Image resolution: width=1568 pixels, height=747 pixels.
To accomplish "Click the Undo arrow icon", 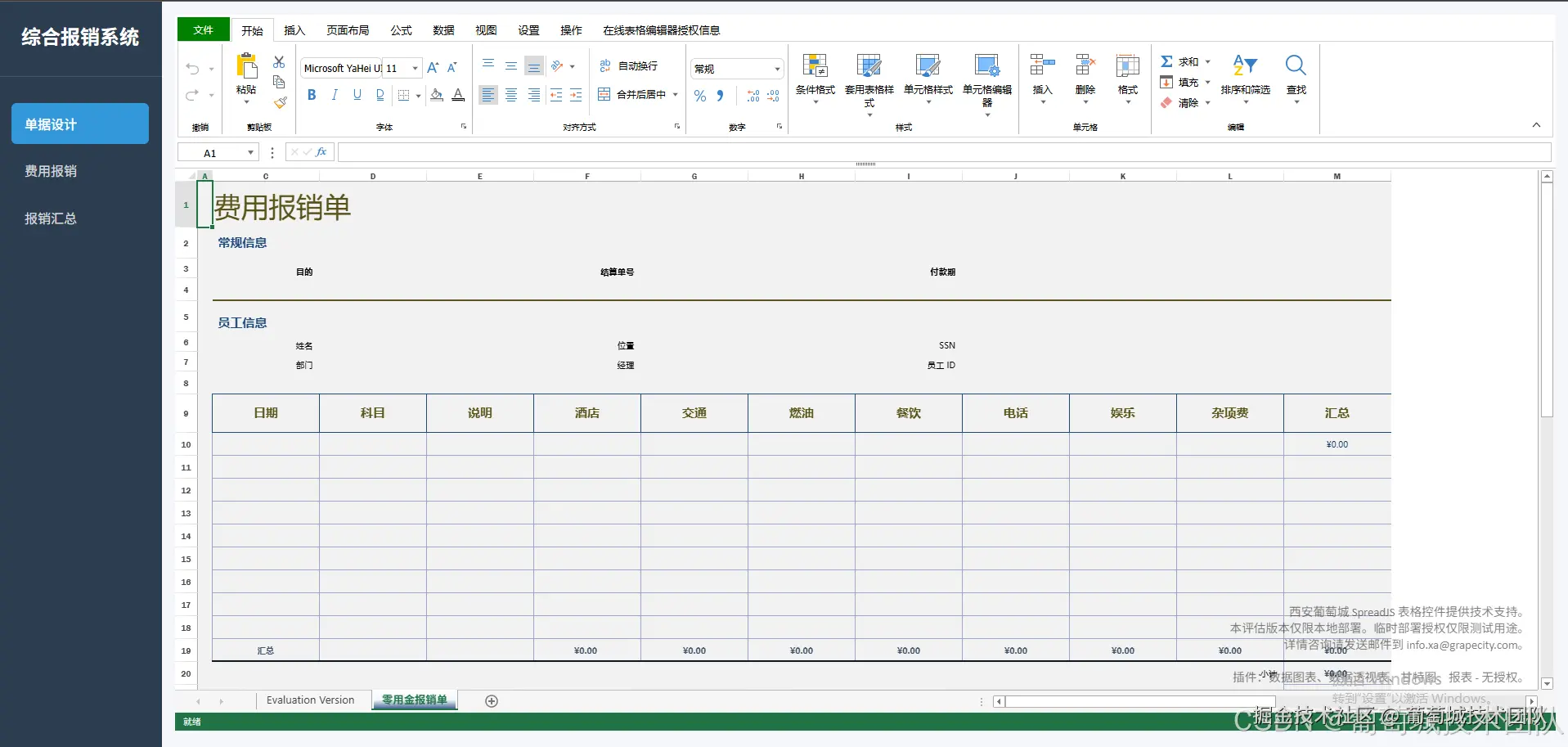I will [193, 69].
